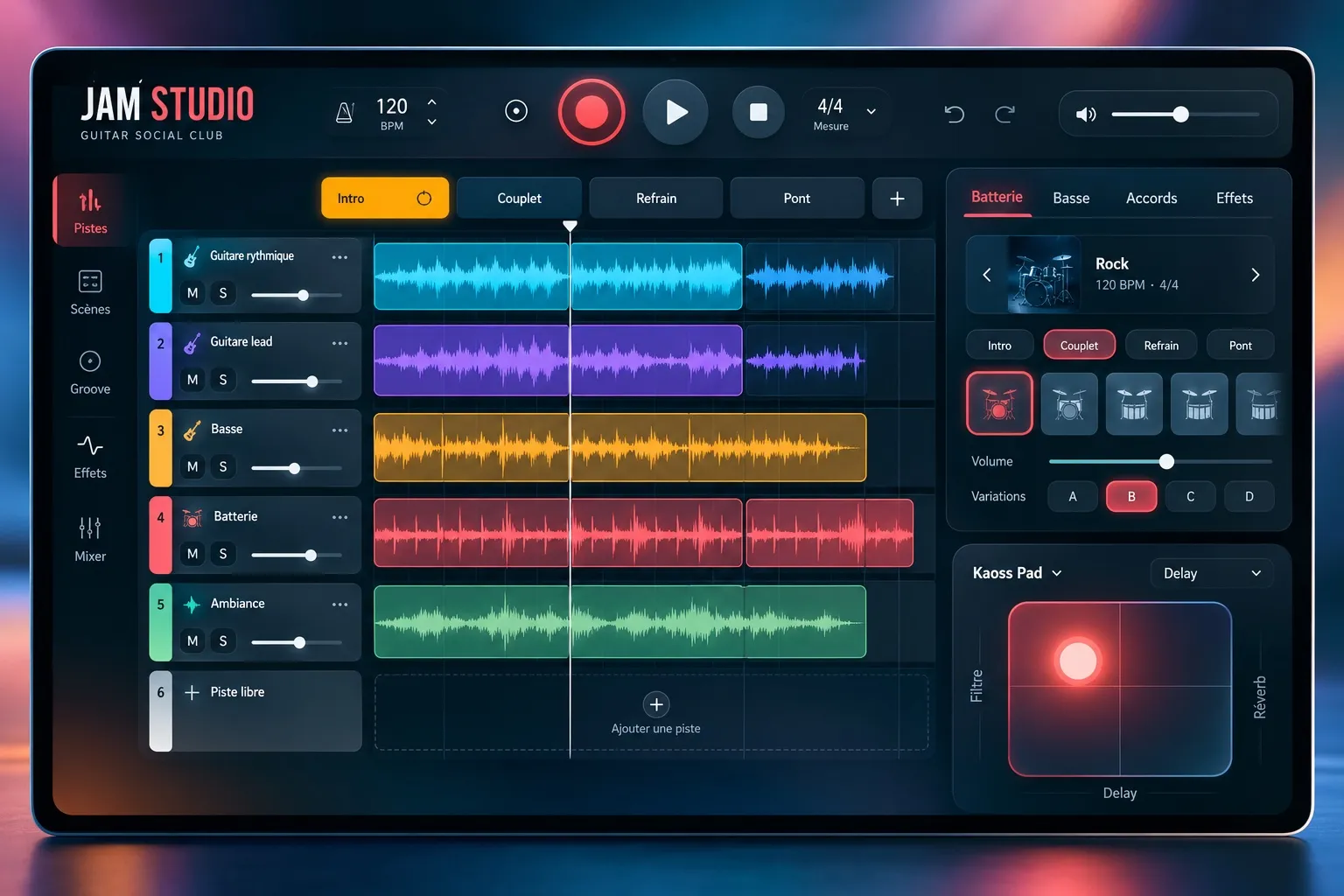The width and height of the screenshot is (1344, 896).
Task: Go to previous drum style arrow
Action: [x=987, y=275]
